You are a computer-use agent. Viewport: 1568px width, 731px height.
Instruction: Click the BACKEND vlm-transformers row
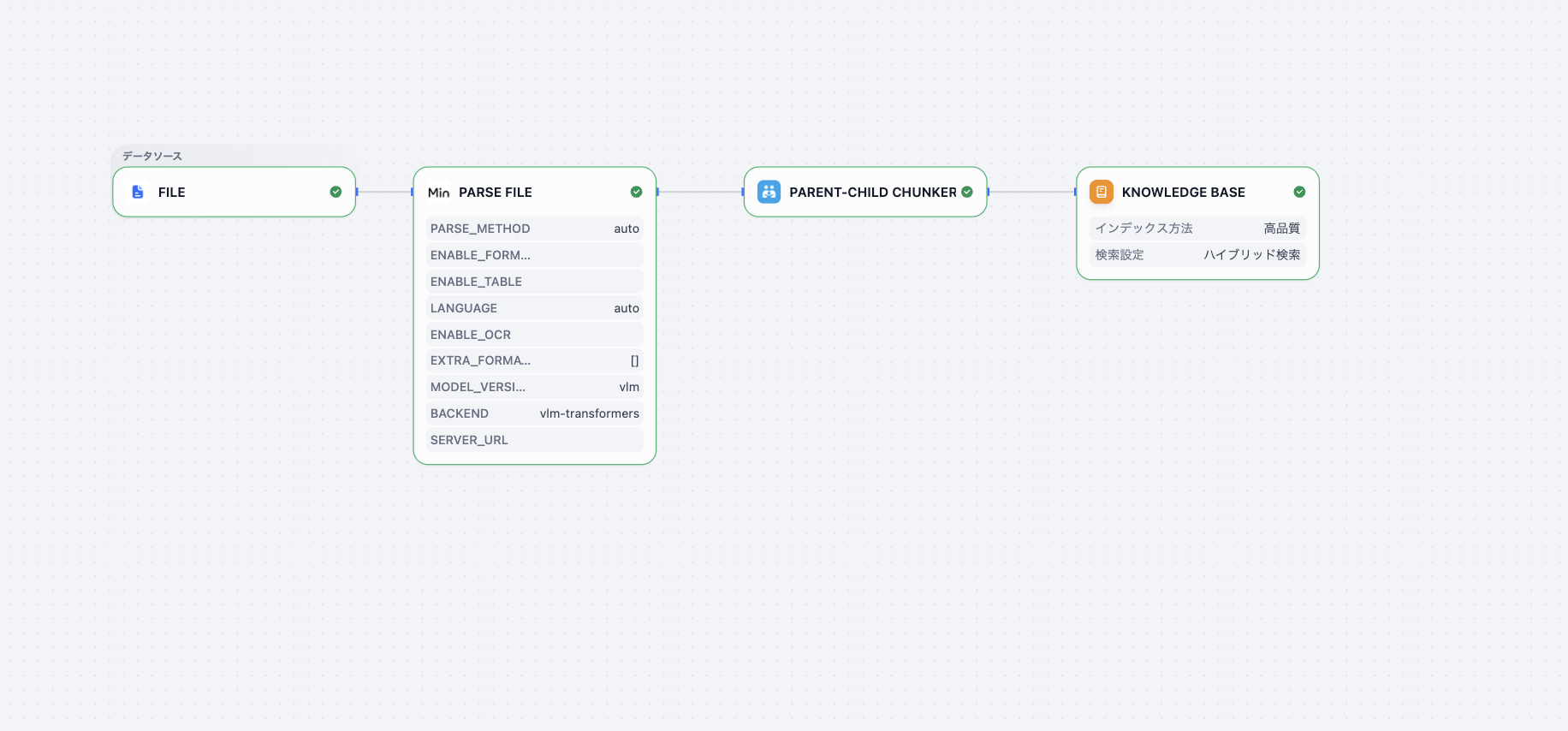534,413
